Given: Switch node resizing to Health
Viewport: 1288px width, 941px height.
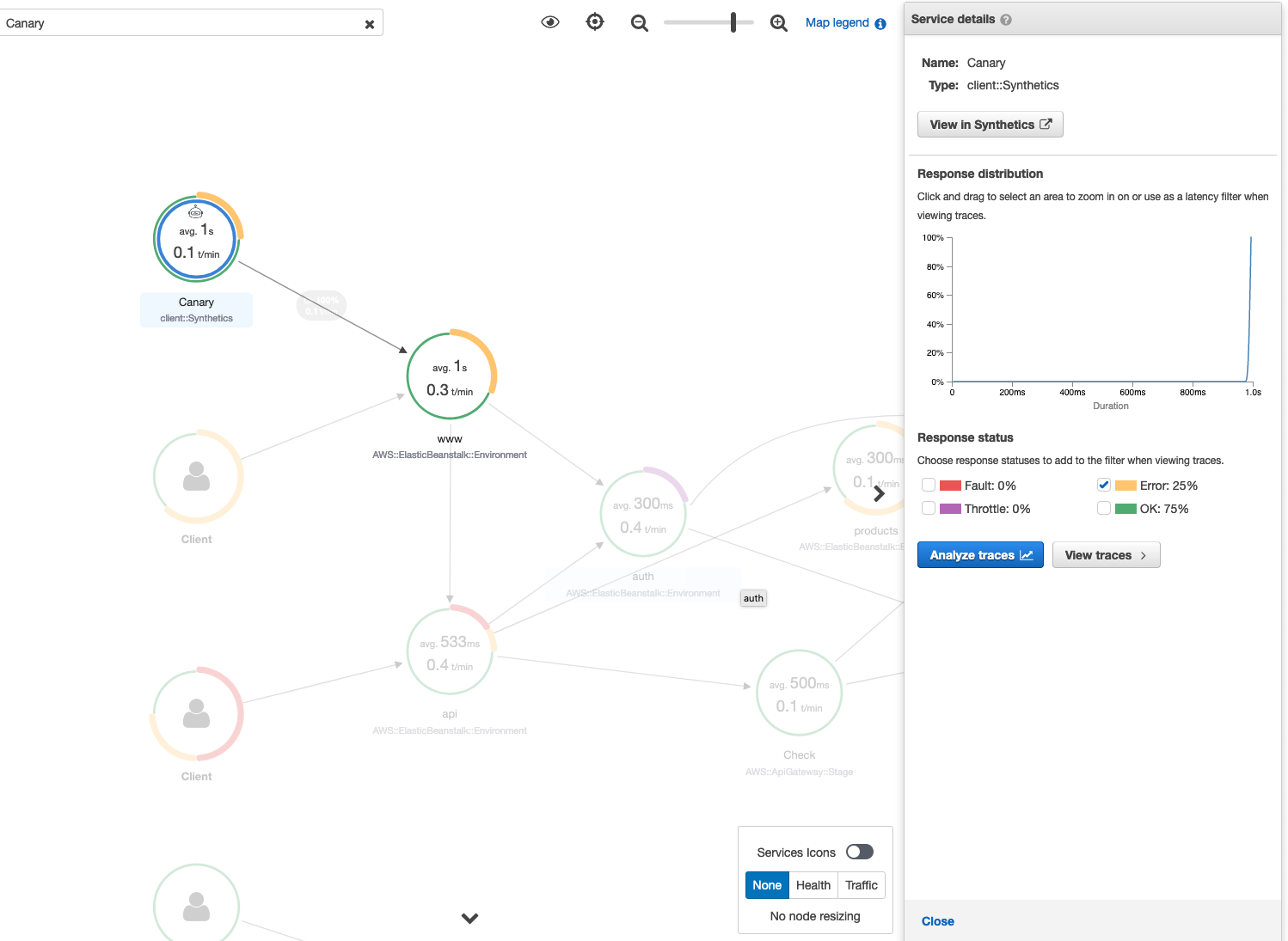Looking at the screenshot, I should click(x=813, y=884).
